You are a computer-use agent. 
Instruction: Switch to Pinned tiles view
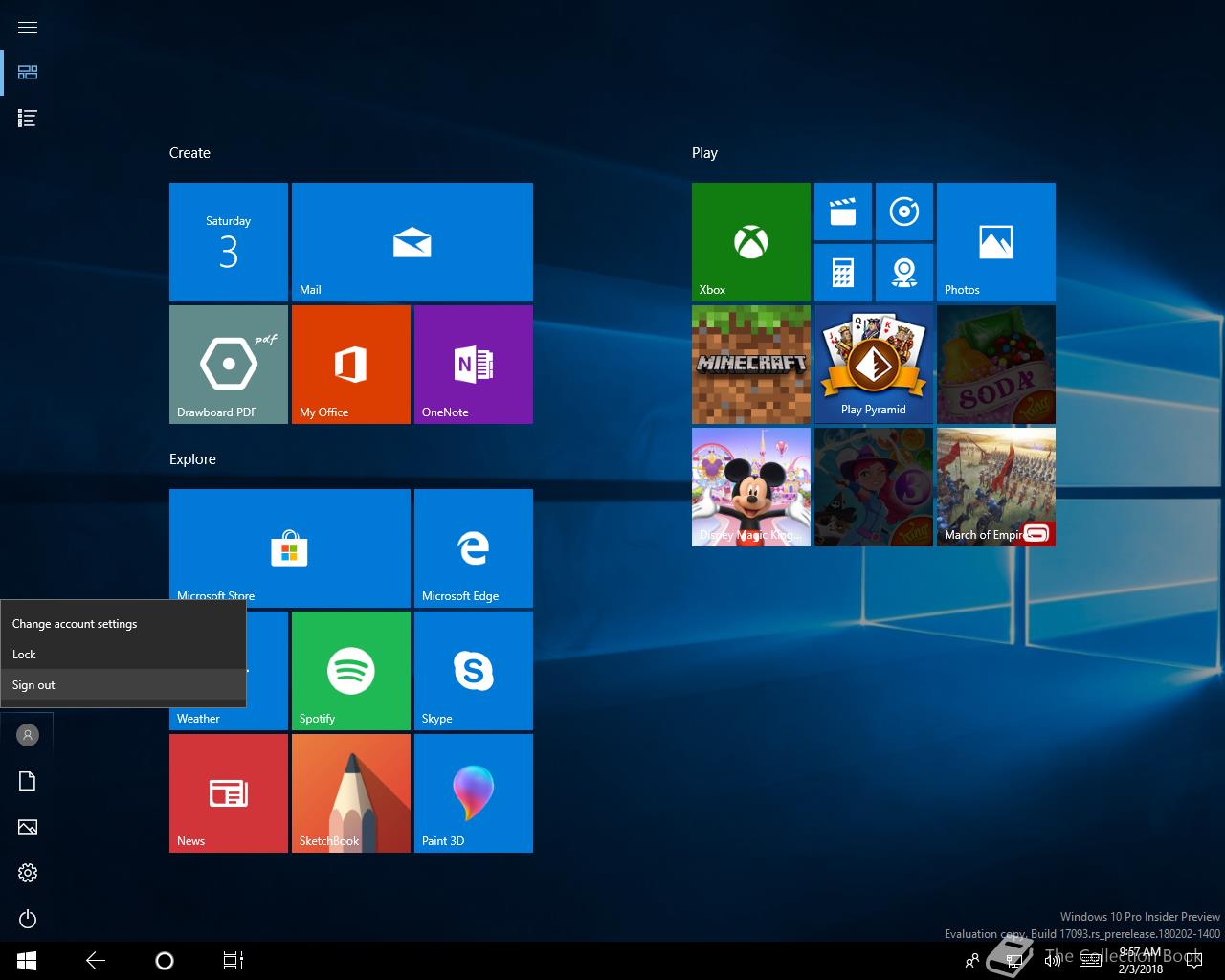pos(28,72)
